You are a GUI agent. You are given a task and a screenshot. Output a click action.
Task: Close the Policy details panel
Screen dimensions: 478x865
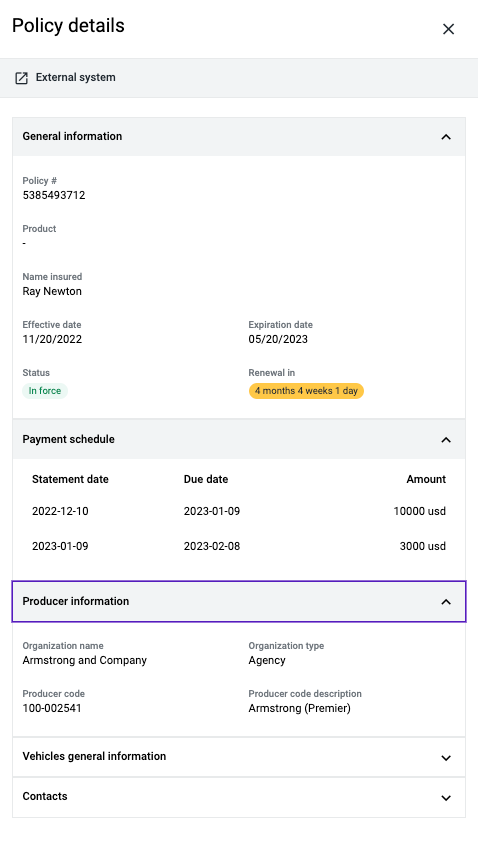click(448, 29)
